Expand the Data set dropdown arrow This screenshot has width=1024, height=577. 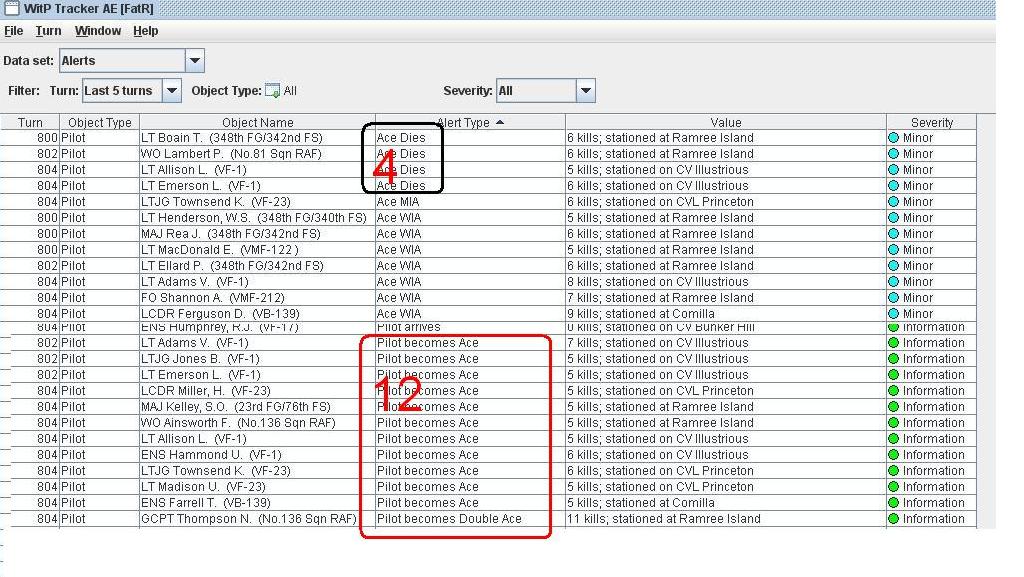[195, 61]
